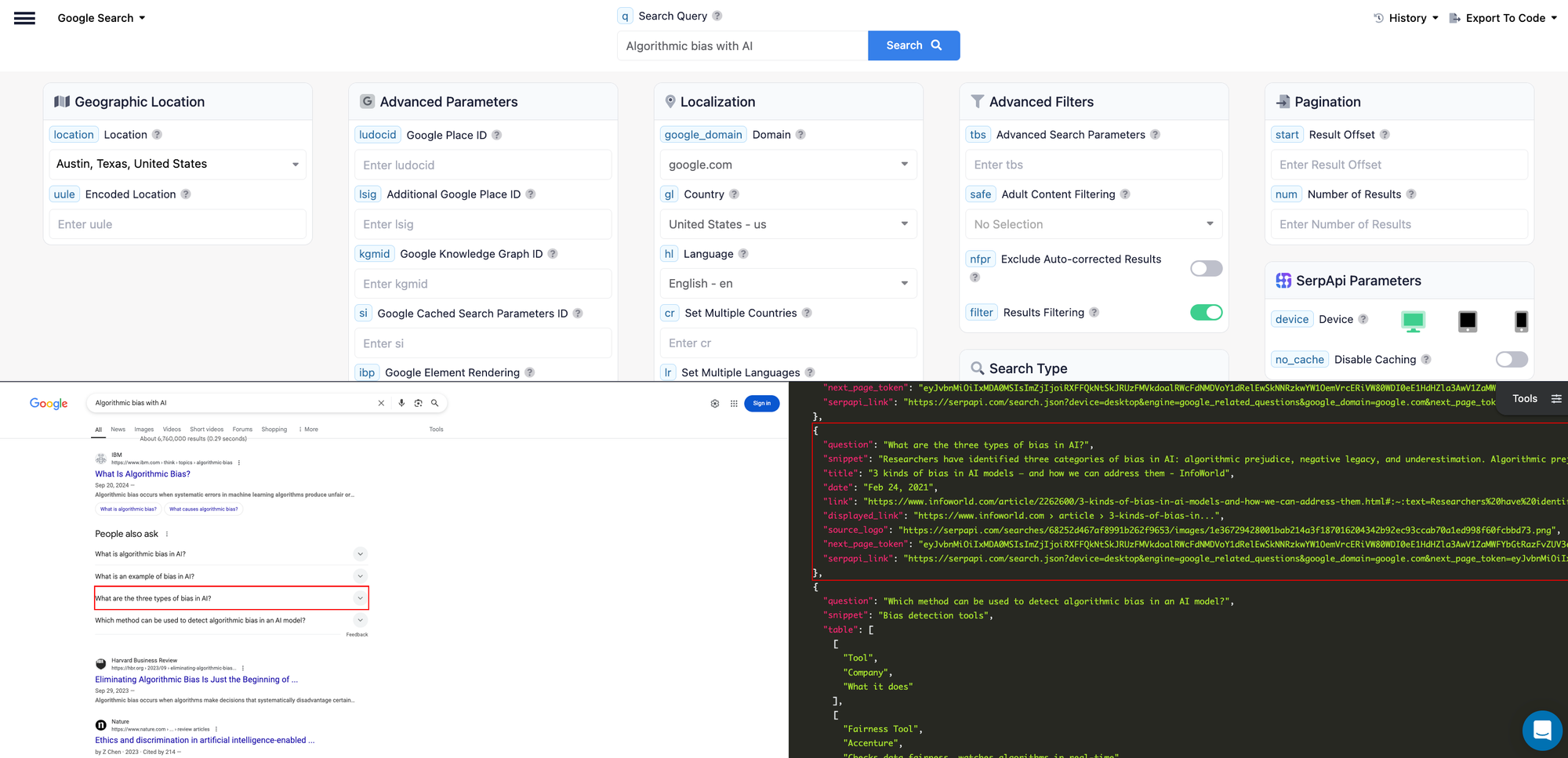Viewport: 1568px width, 758px height.
Task: Click the Sign in button in Google preview
Action: [761, 404]
